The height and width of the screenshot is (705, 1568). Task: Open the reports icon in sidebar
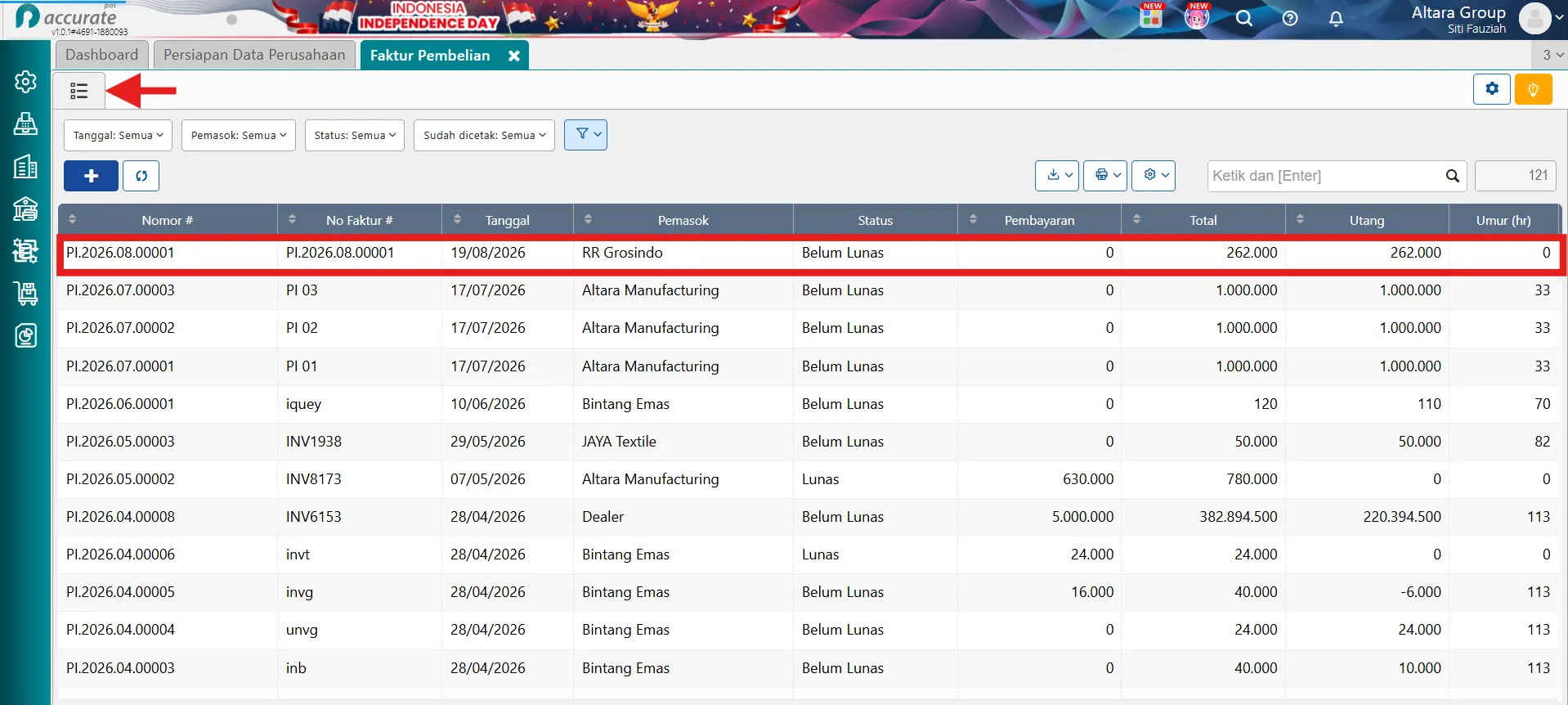tap(25, 335)
